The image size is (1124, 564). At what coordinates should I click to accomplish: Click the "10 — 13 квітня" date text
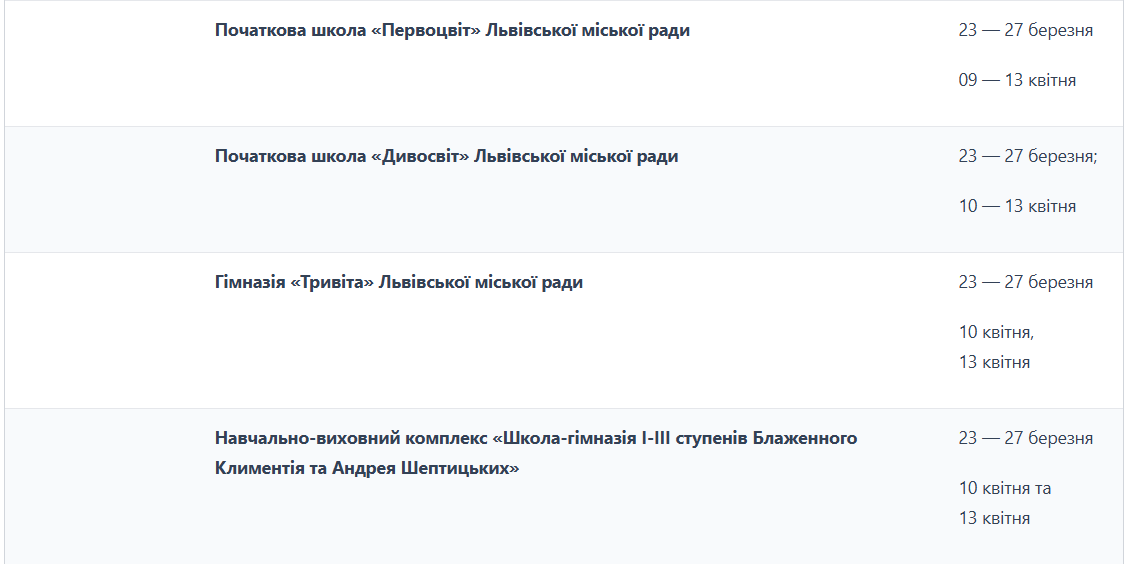tap(1017, 206)
